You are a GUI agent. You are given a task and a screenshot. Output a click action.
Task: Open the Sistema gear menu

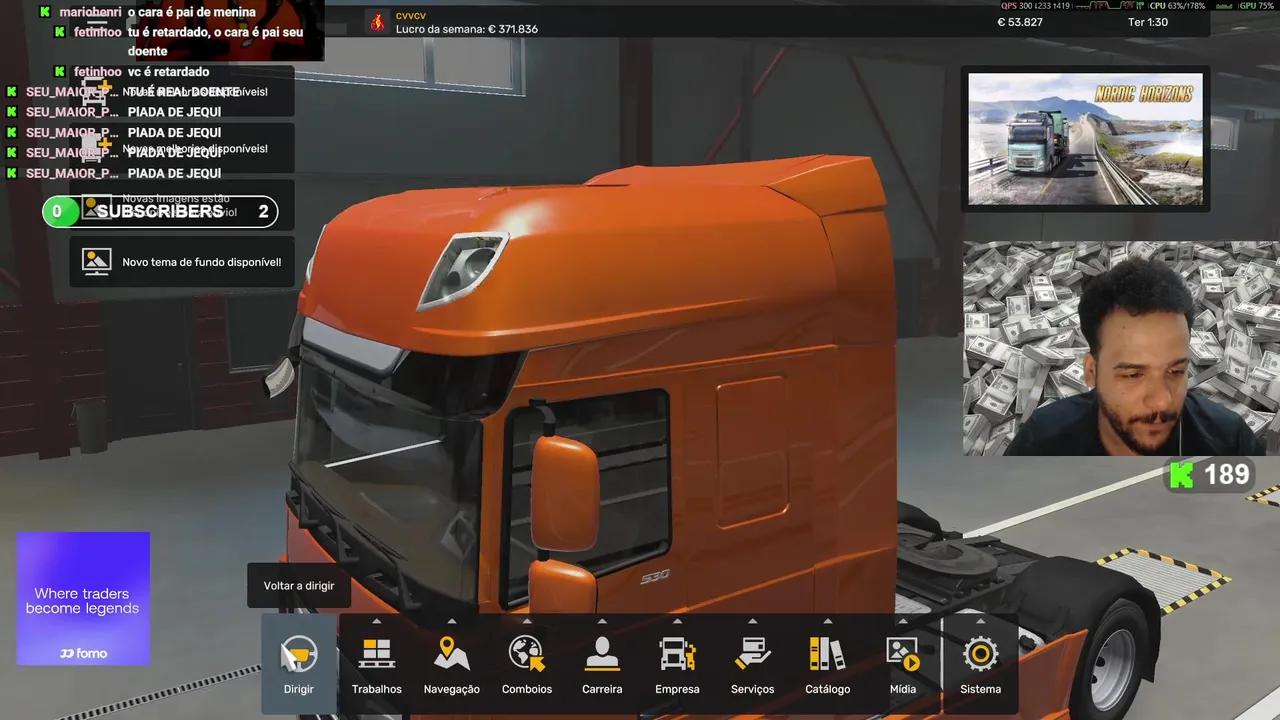click(x=980, y=654)
